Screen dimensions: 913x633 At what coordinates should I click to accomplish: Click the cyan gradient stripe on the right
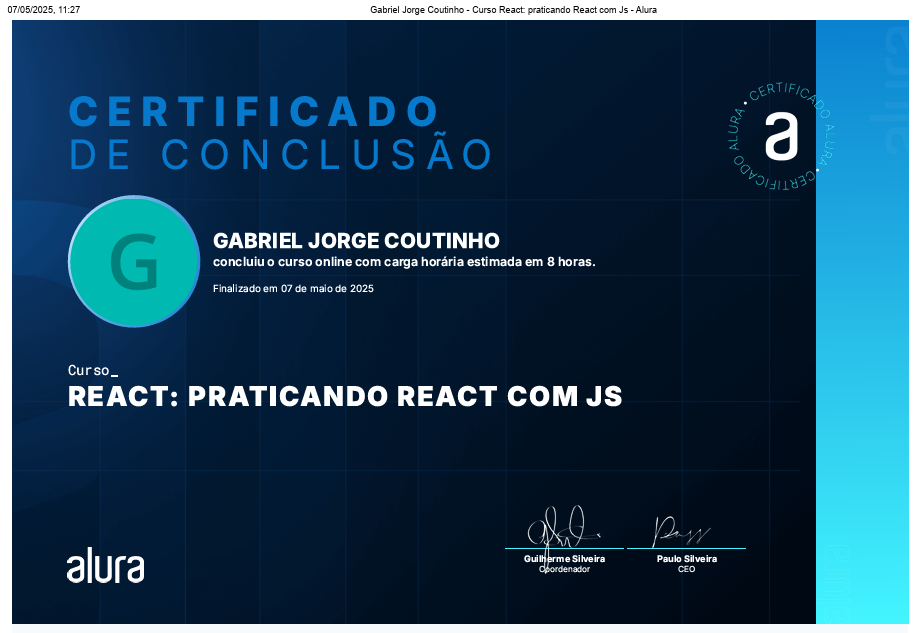click(x=862, y=400)
